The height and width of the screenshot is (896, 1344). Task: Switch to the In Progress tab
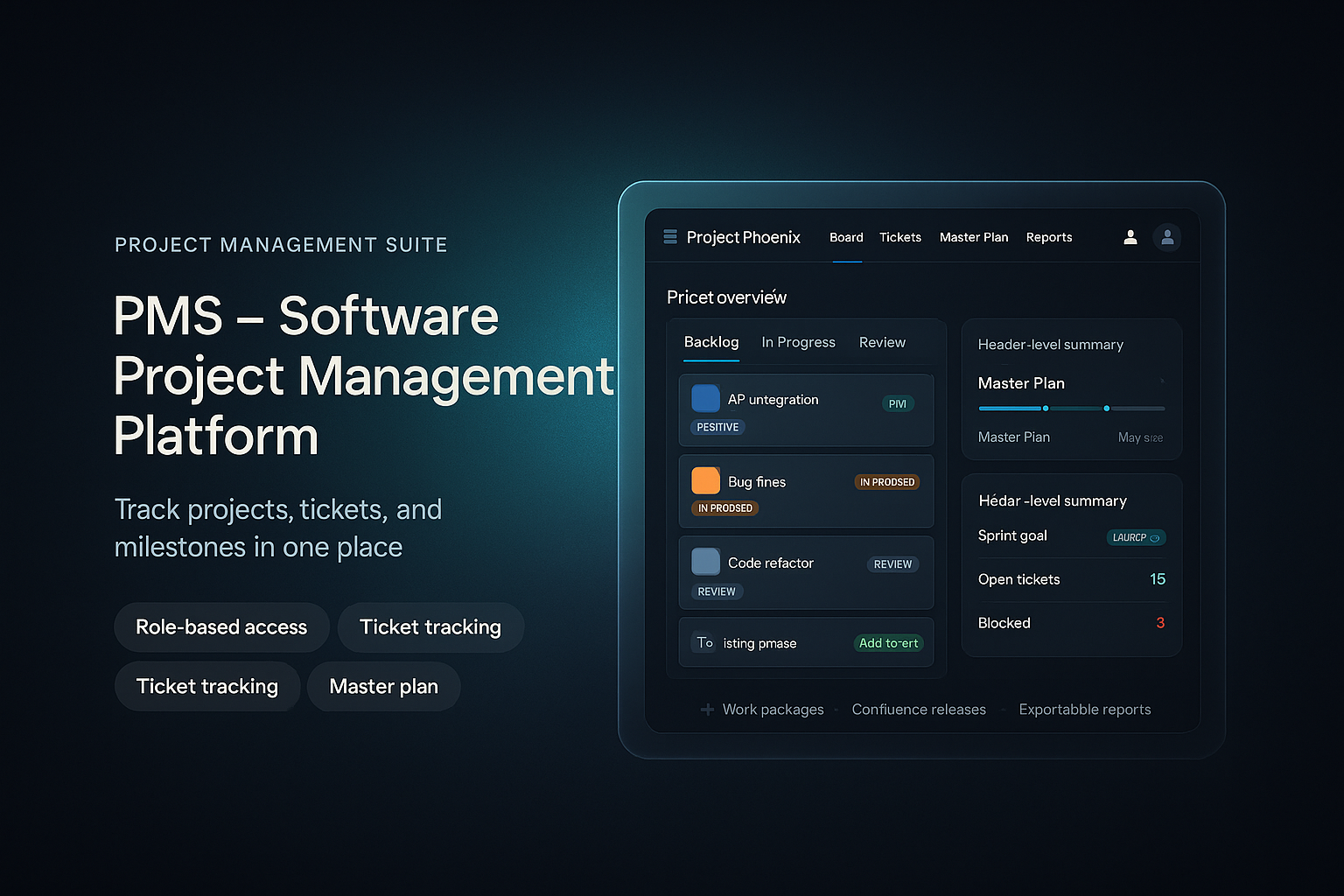[798, 342]
